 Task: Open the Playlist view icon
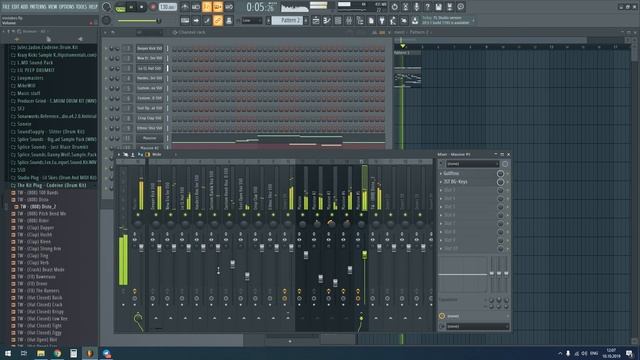pos(316,20)
